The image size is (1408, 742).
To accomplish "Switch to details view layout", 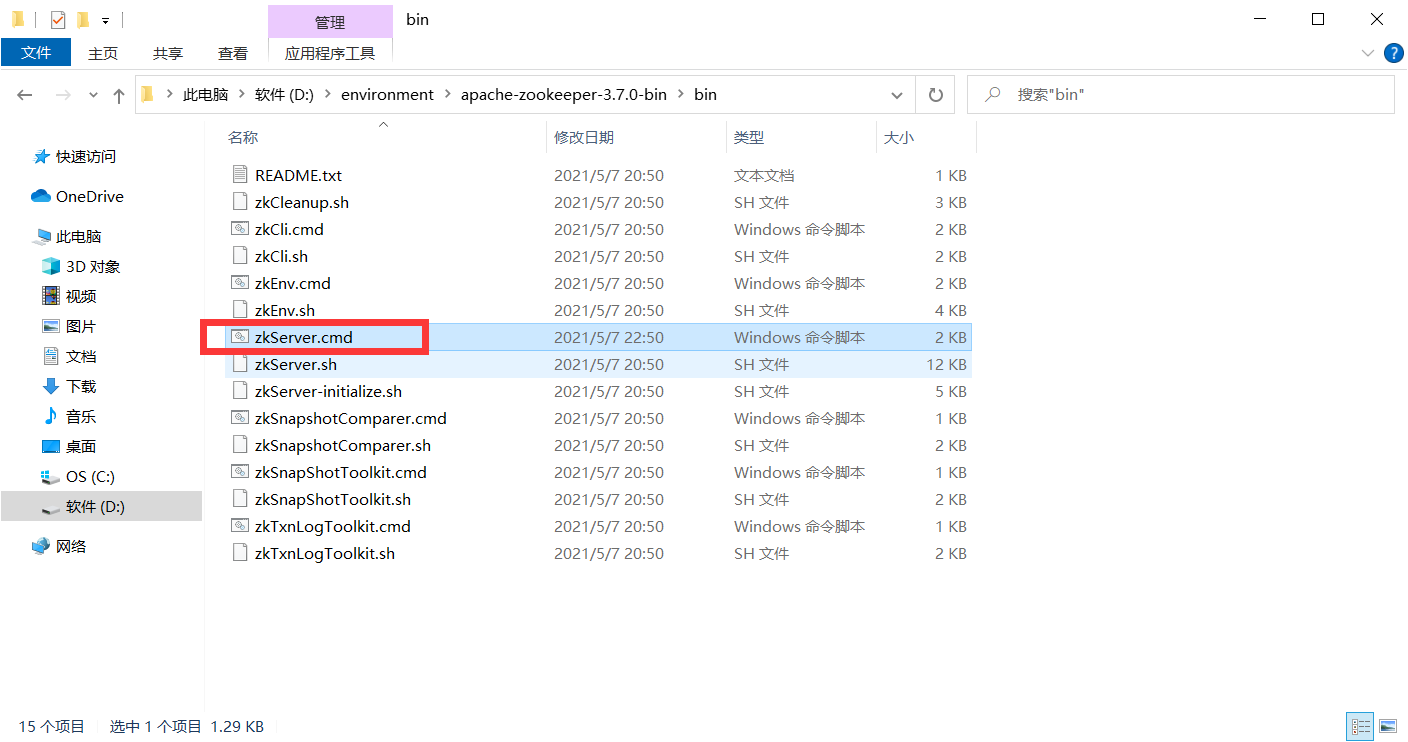I will [1360, 726].
